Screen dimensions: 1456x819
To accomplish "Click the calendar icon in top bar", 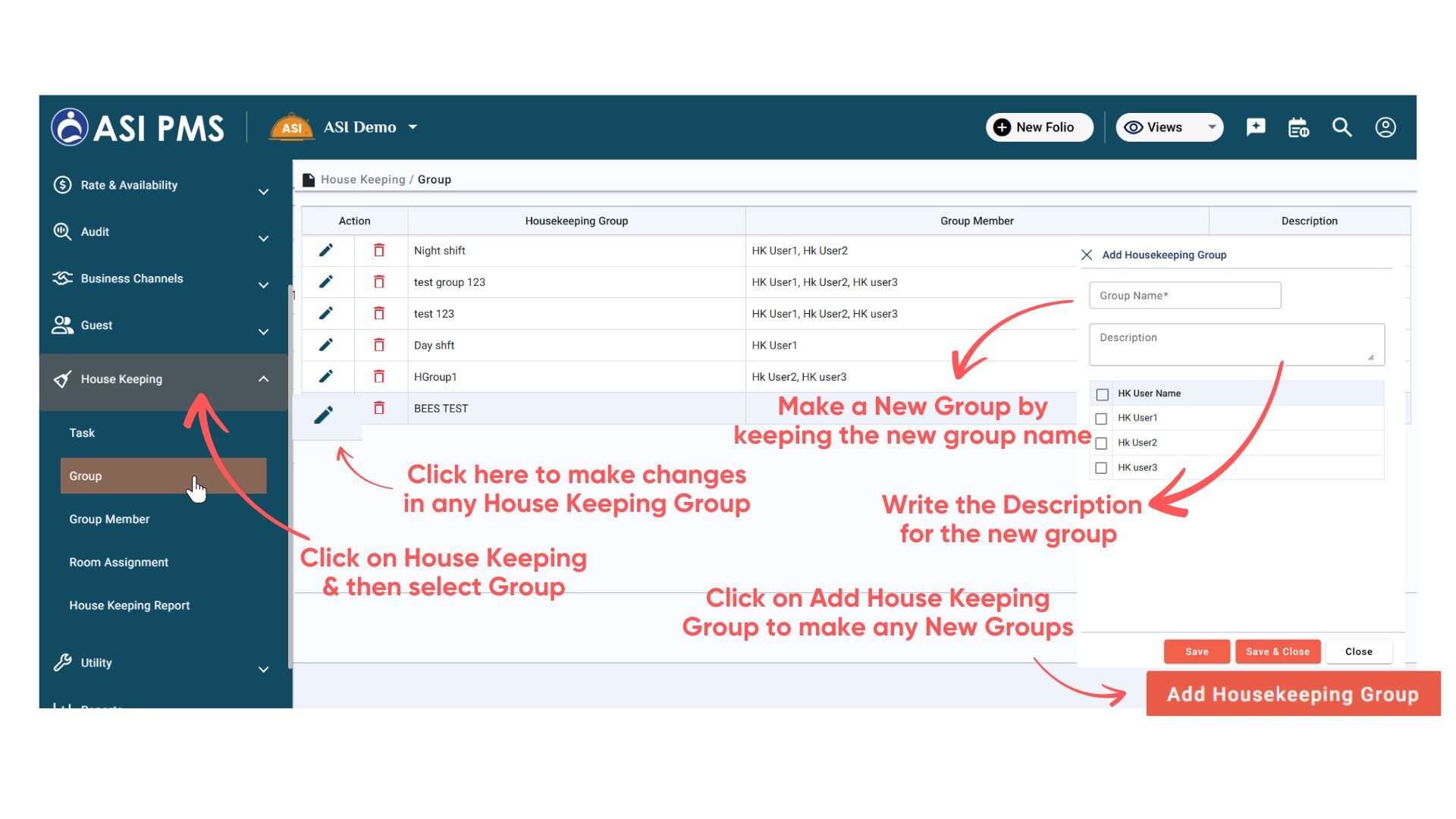I will coord(1298,127).
